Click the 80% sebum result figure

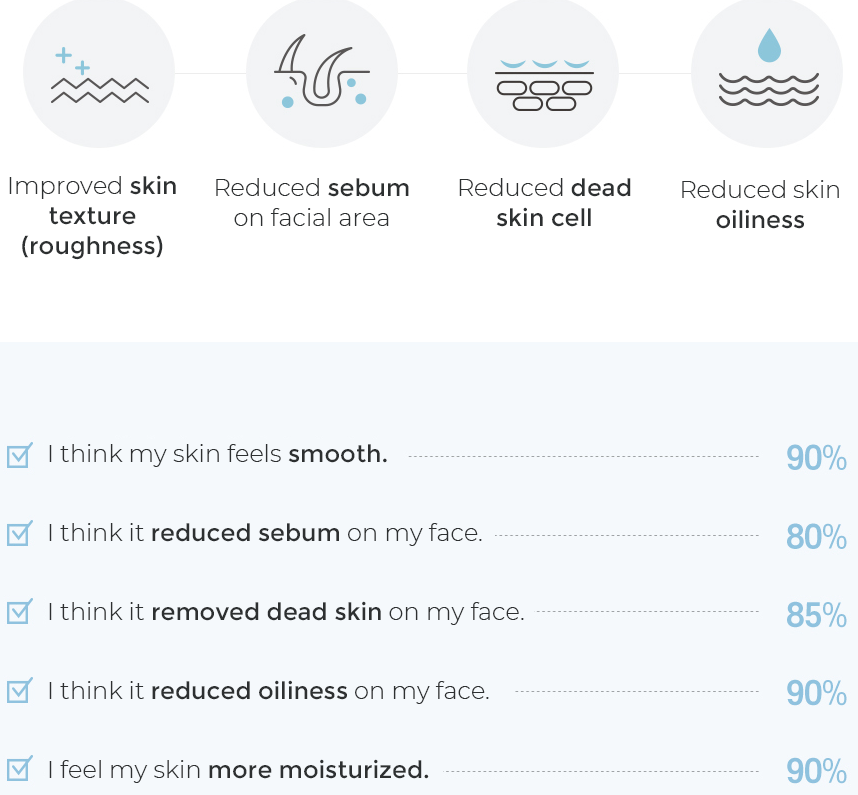pos(816,536)
